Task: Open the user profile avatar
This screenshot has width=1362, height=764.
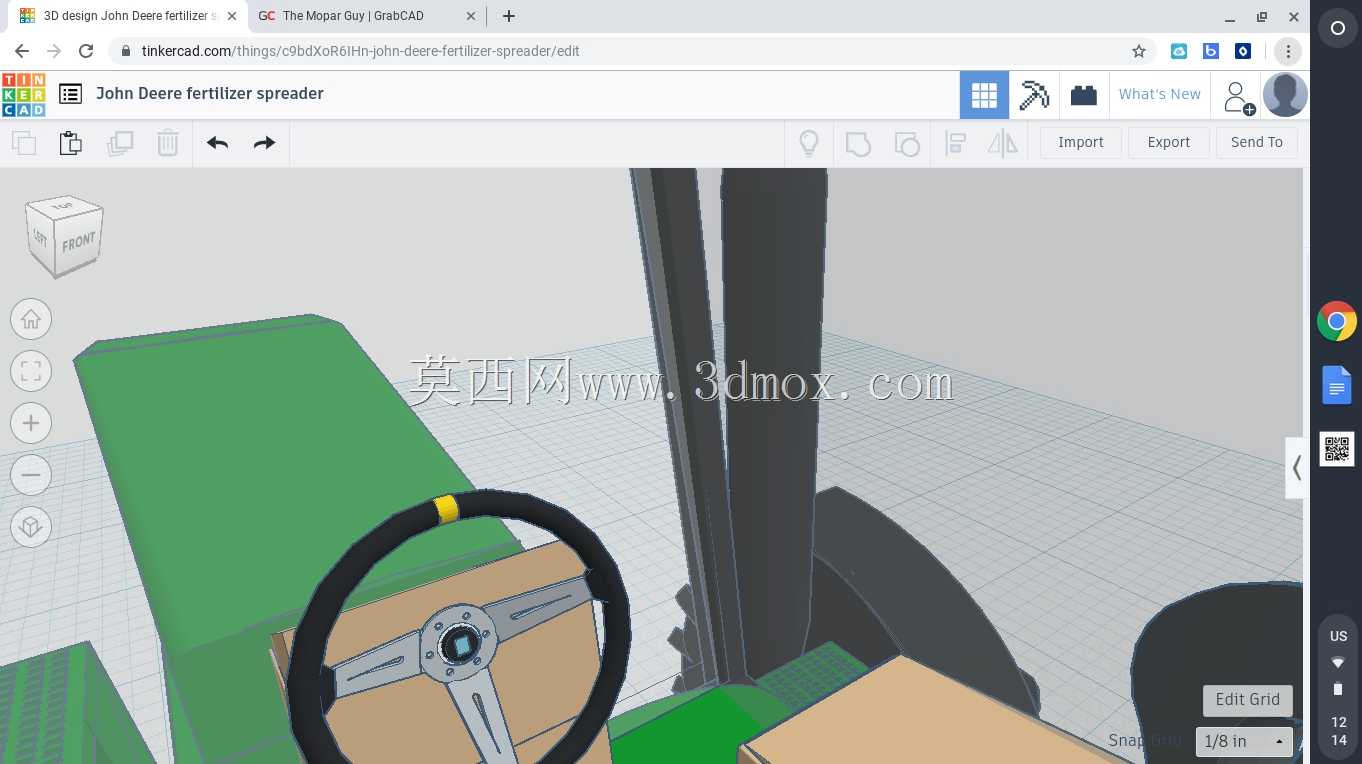Action: 1285,95
